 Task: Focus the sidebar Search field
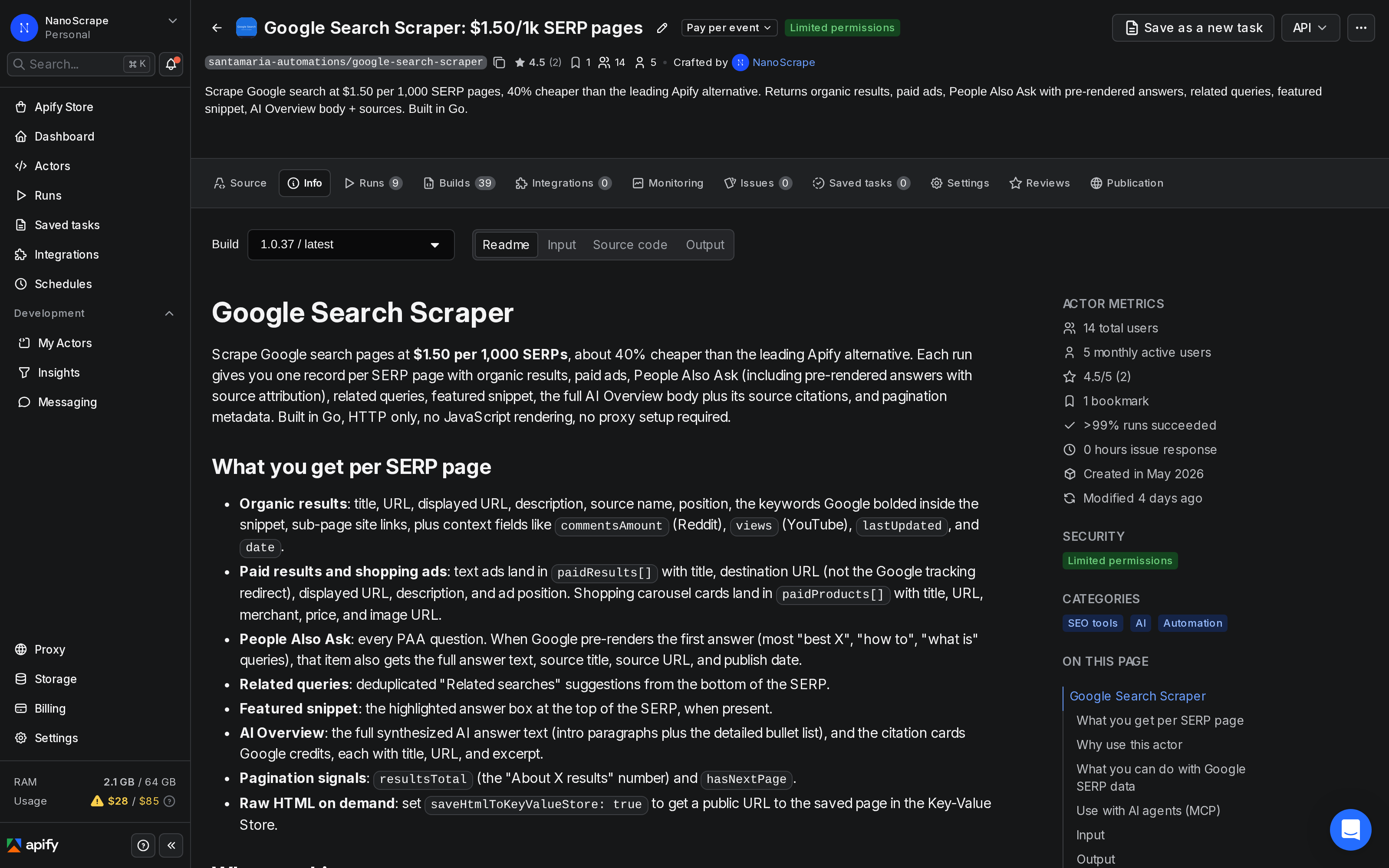coord(81,64)
